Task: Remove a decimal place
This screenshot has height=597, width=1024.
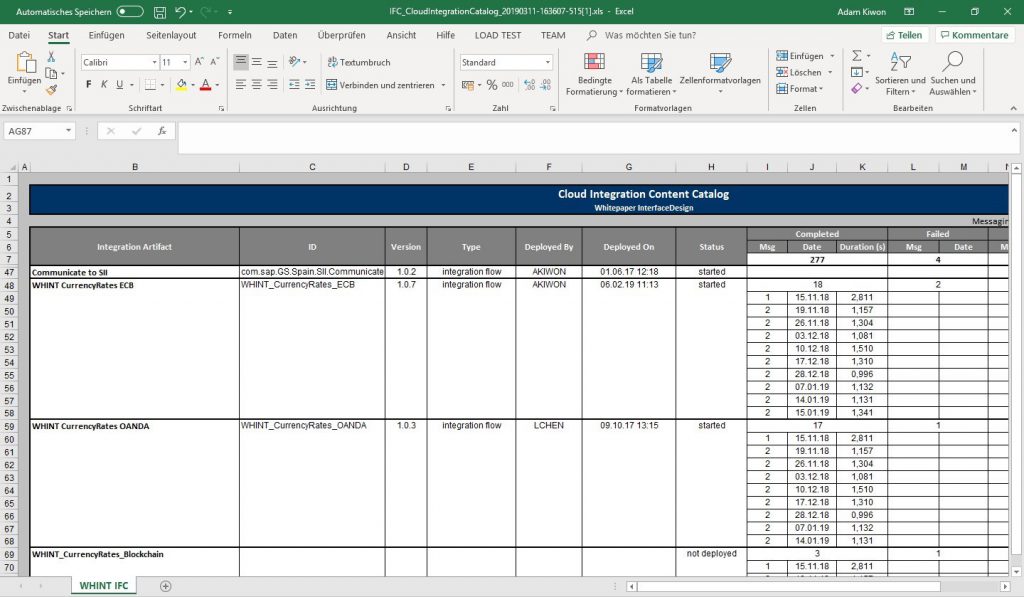Action: [545, 85]
